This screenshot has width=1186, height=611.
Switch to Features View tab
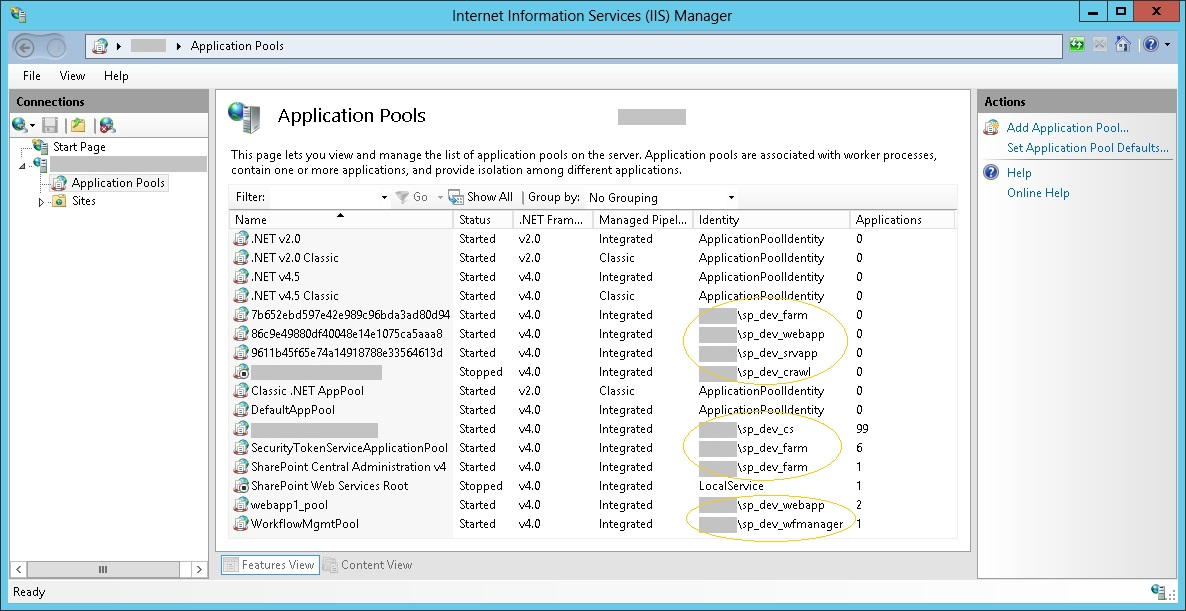pos(270,565)
